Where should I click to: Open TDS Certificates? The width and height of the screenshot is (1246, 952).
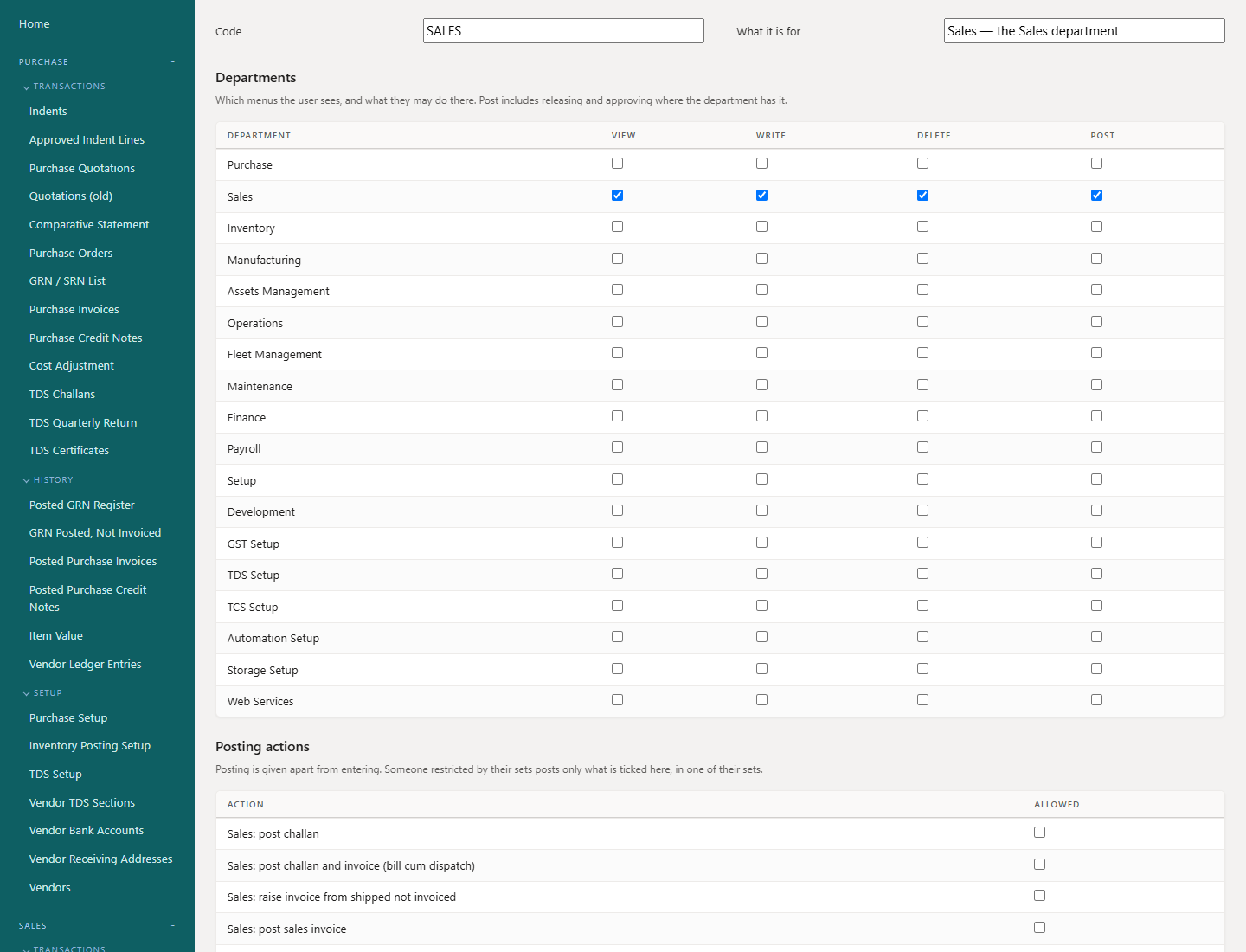(x=69, y=451)
